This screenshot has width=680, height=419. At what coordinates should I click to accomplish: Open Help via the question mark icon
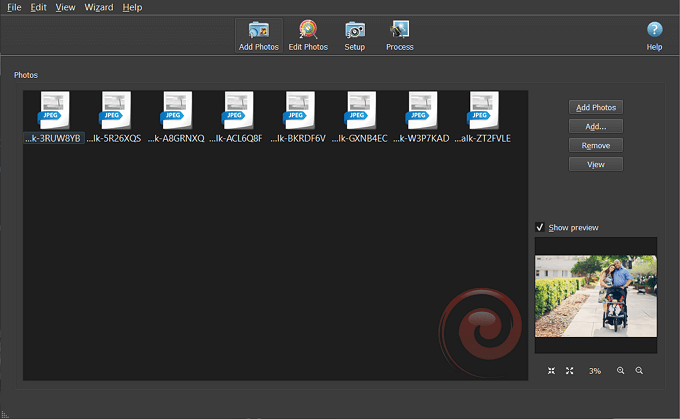[654, 36]
